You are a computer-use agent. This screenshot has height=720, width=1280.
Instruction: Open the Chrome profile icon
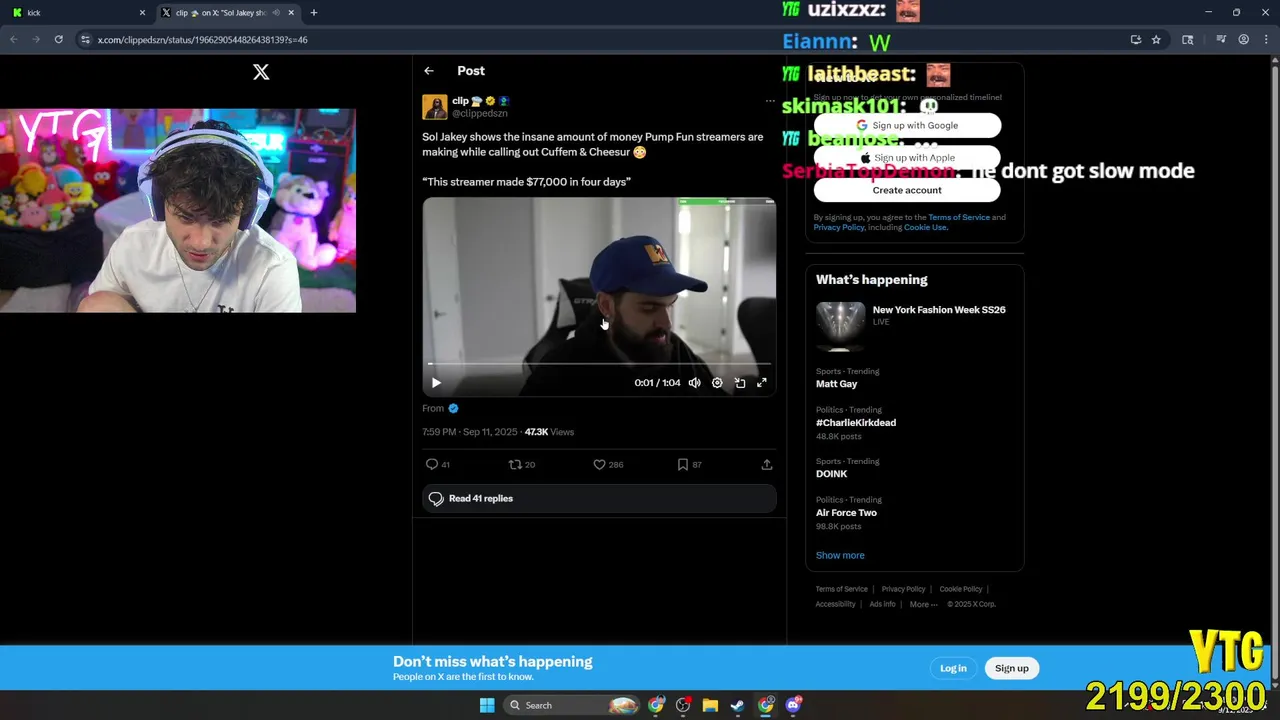coord(1244,40)
